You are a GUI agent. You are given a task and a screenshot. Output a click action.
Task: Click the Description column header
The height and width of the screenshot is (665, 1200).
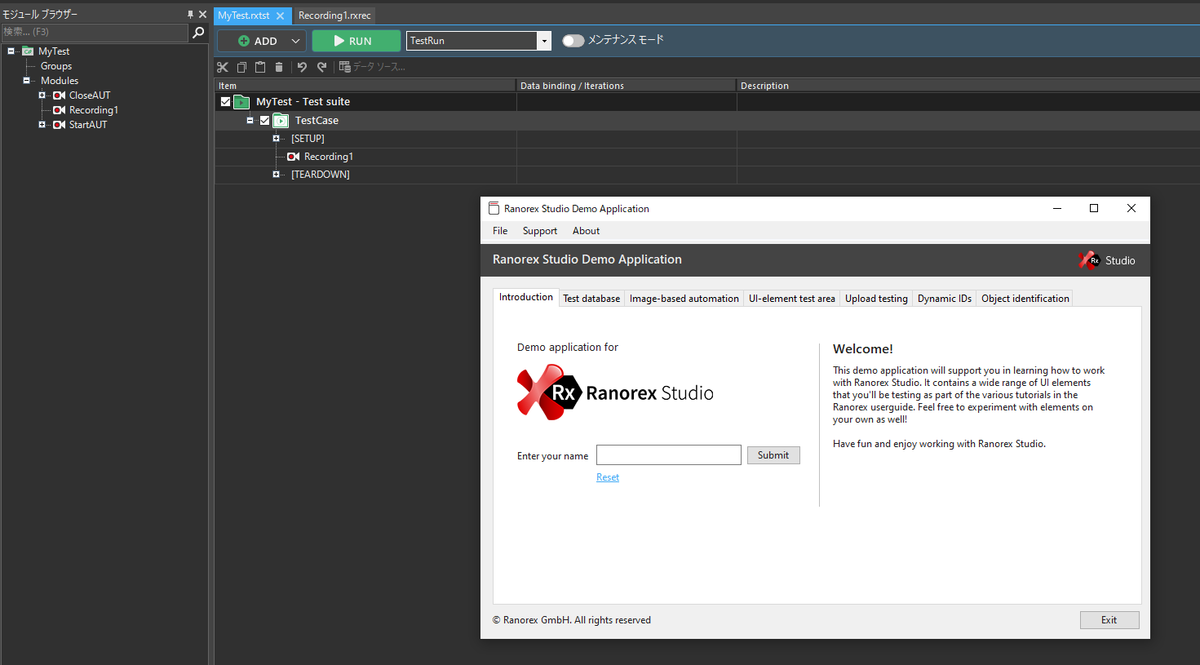coord(968,86)
